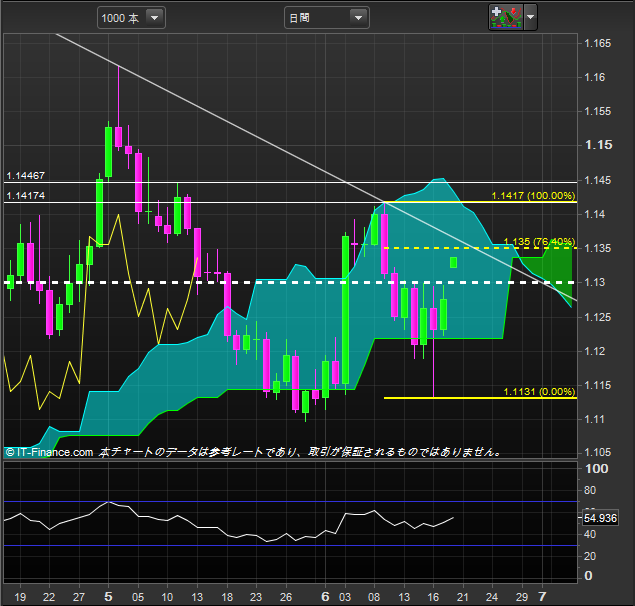Click the 1000本 text field
Screen dimensions: 635x606
(120, 18)
